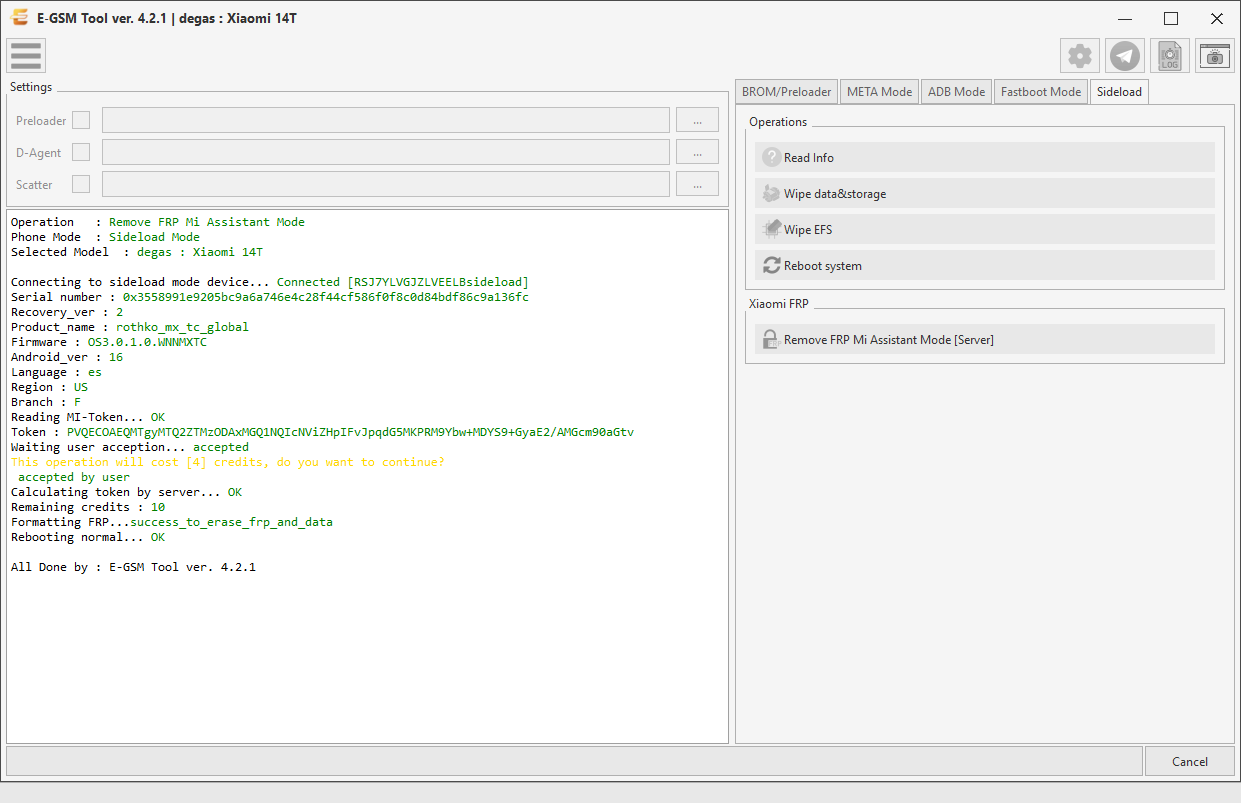The image size is (1241, 803).
Task: Click 'rothko_mx_tc_global' product name
Action: point(182,327)
